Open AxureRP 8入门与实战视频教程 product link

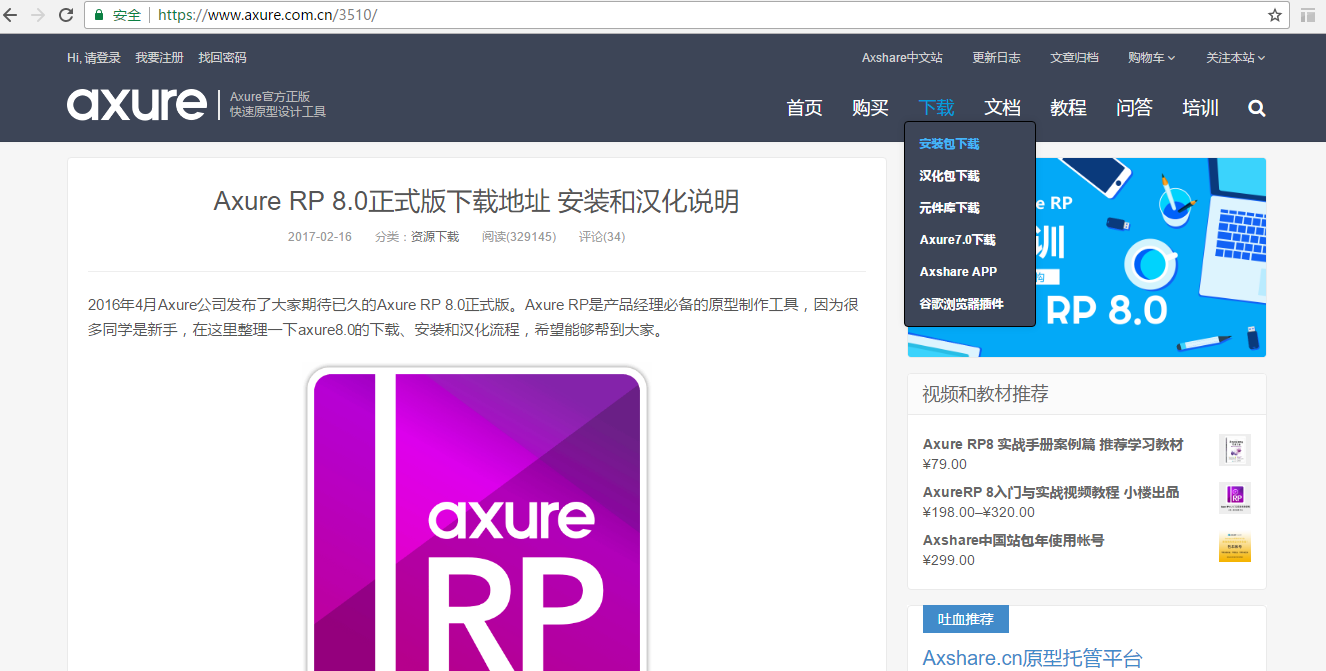[1051, 492]
